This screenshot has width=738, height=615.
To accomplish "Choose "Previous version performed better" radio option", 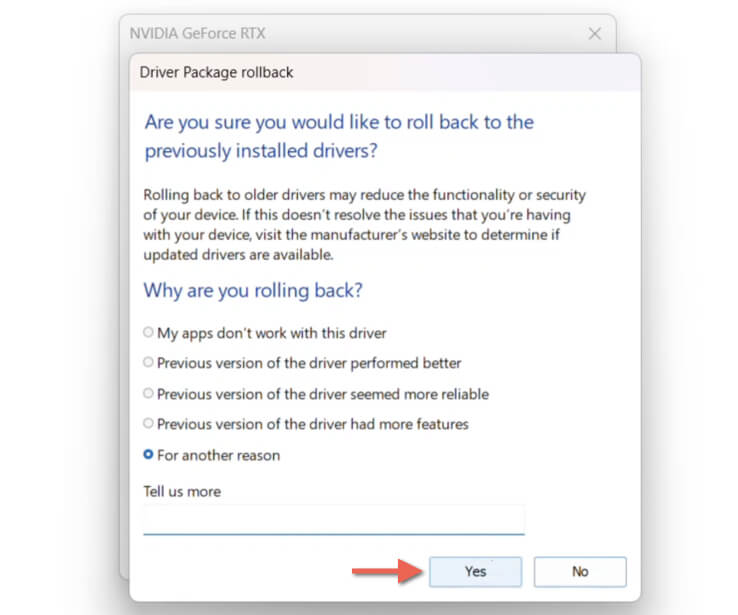I will click(149, 363).
